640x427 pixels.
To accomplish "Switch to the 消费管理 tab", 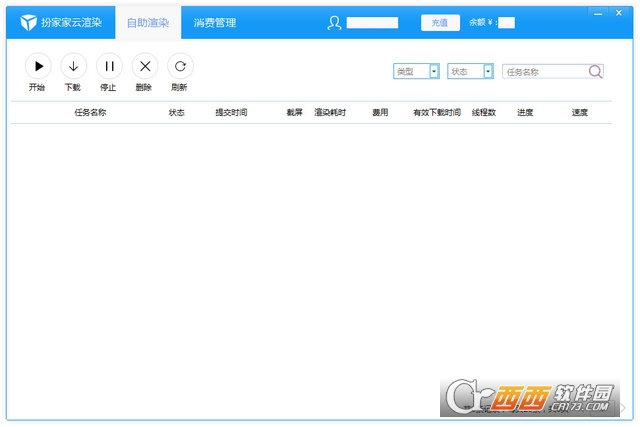I will click(x=215, y=23).
